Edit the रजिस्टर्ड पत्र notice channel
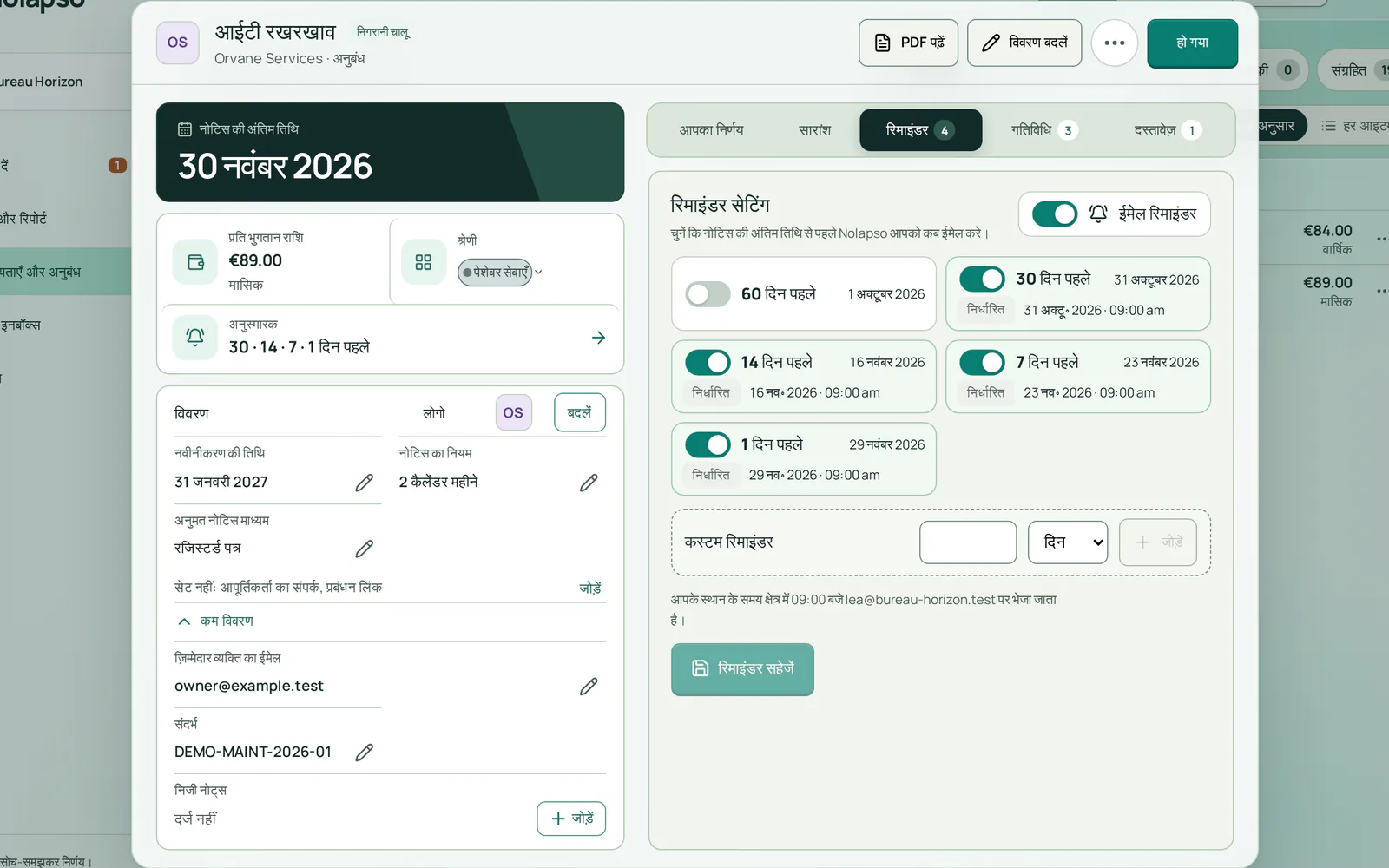 tap(365, 549)
